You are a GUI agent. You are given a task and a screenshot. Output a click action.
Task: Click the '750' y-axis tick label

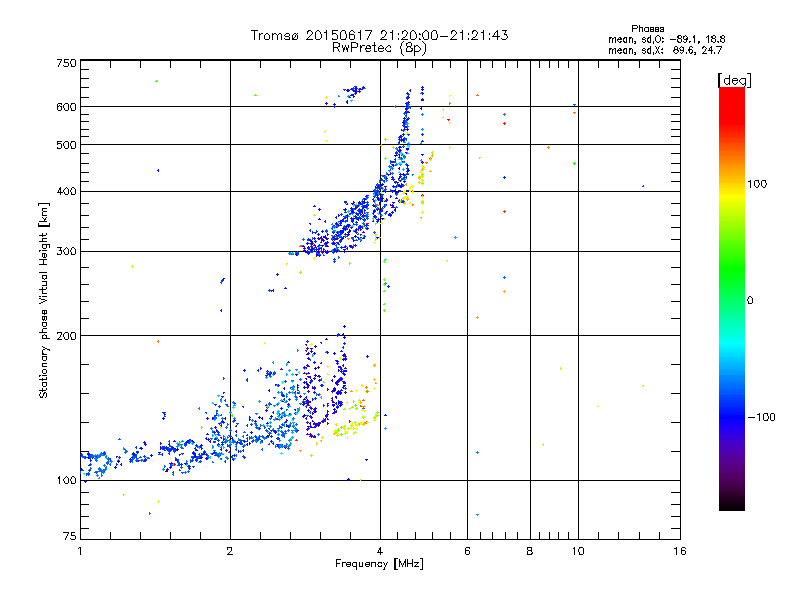tap(67, 63)
